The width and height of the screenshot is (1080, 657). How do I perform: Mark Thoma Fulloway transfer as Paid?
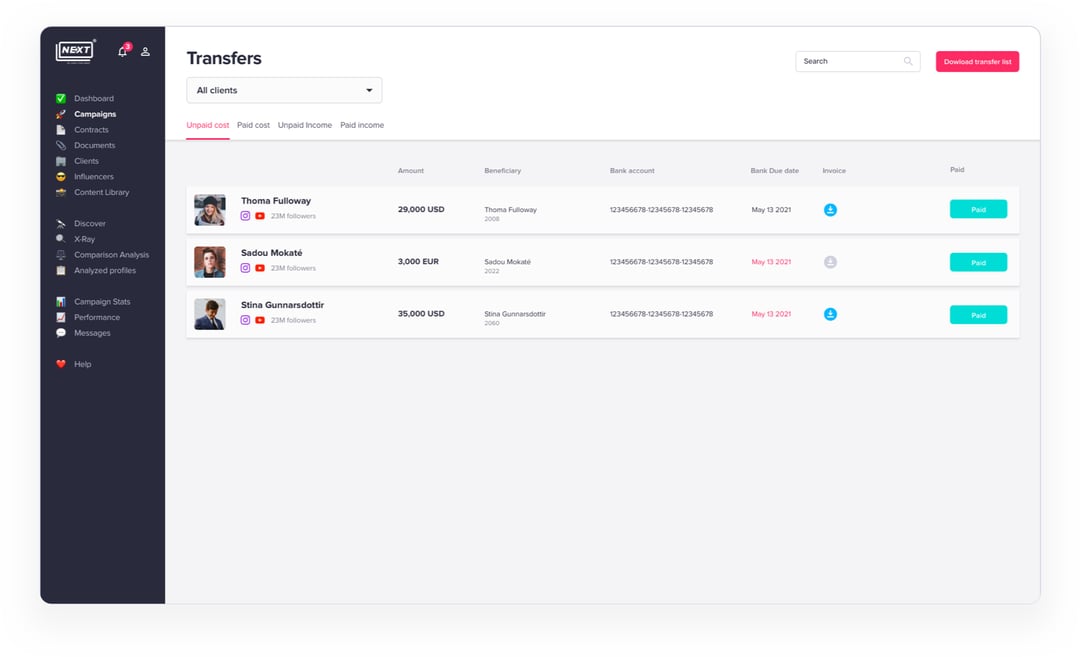978,210
